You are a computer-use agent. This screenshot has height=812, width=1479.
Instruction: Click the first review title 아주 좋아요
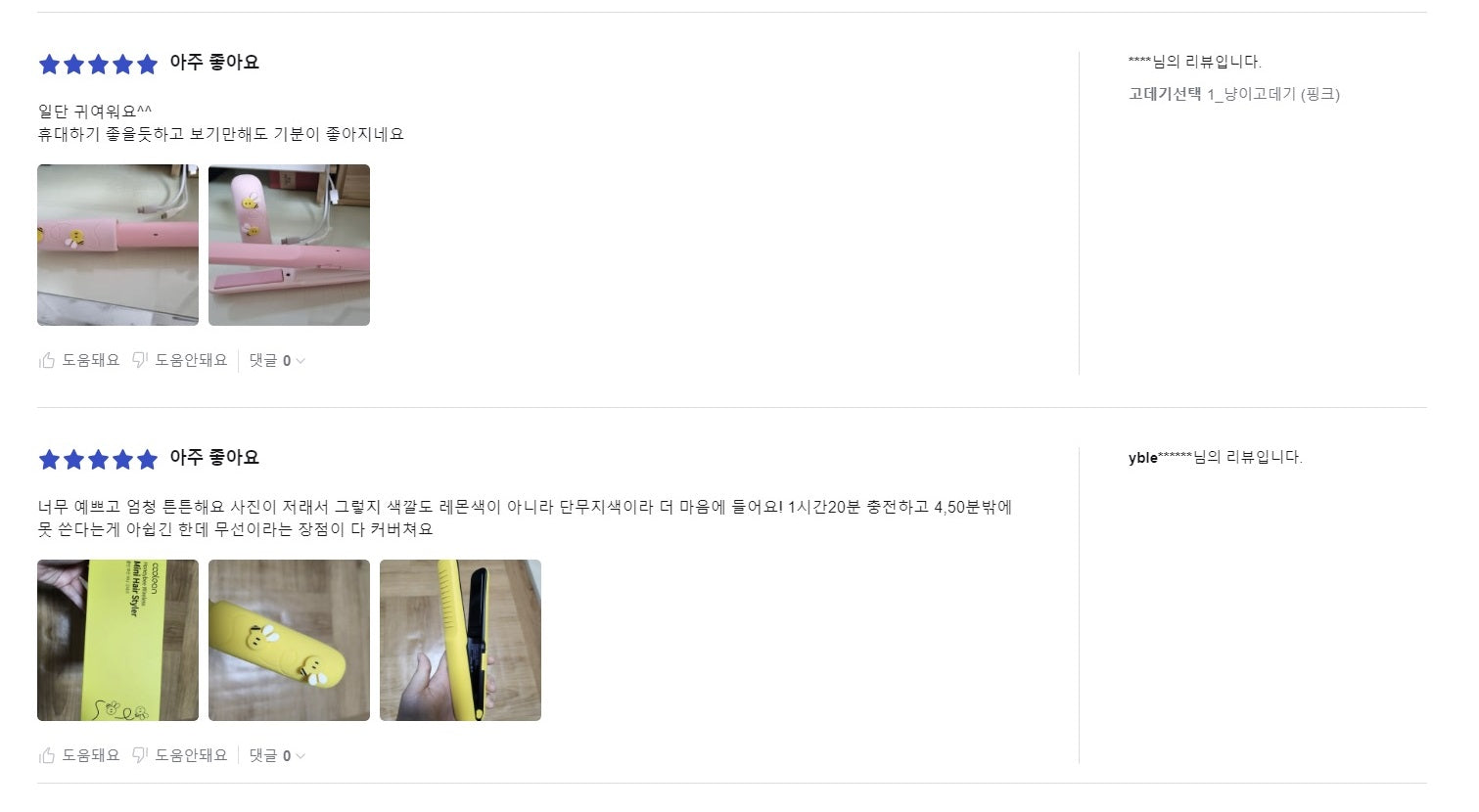pyautogui.click(x=214, y=63)
